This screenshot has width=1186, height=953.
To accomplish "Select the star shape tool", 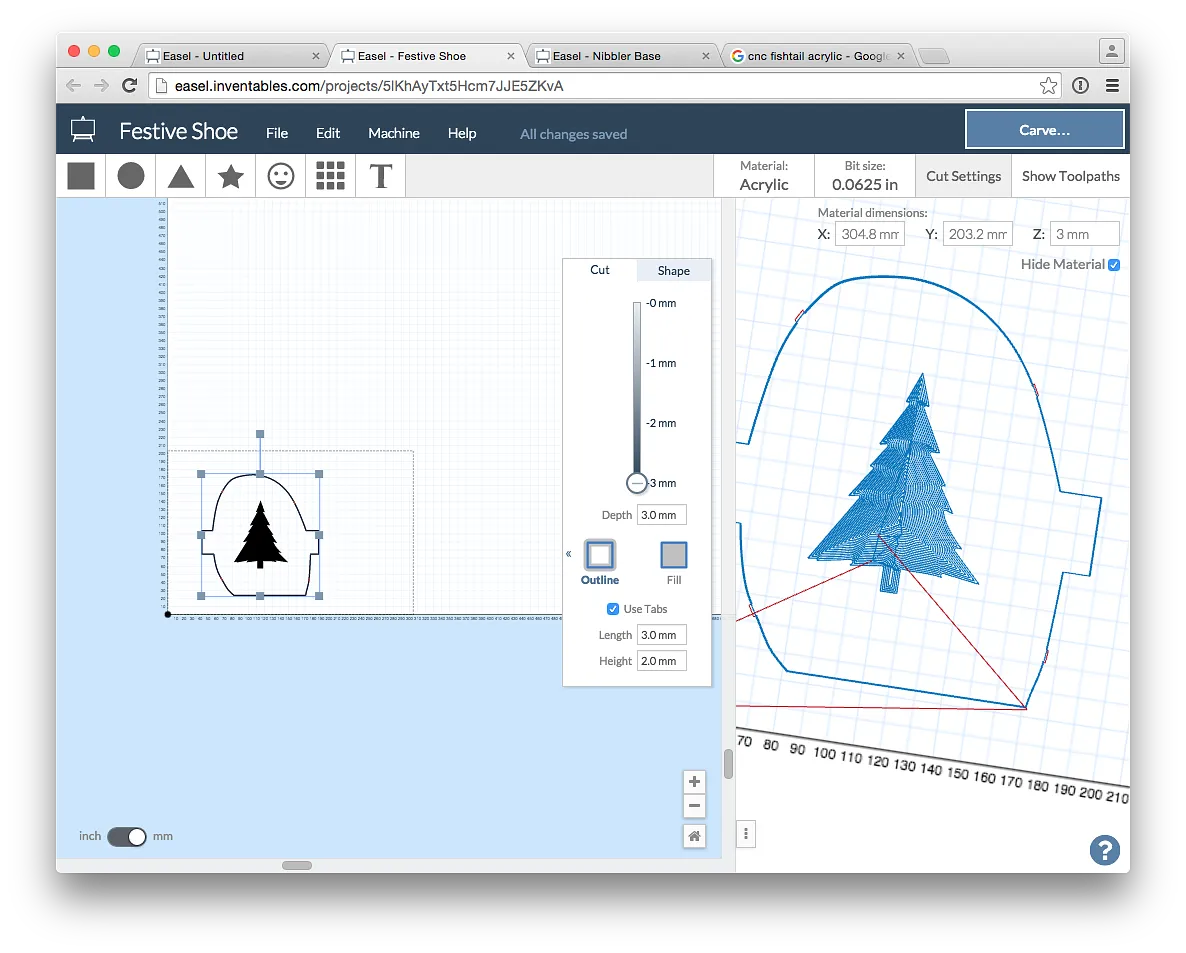I will [x=231, y=176].
